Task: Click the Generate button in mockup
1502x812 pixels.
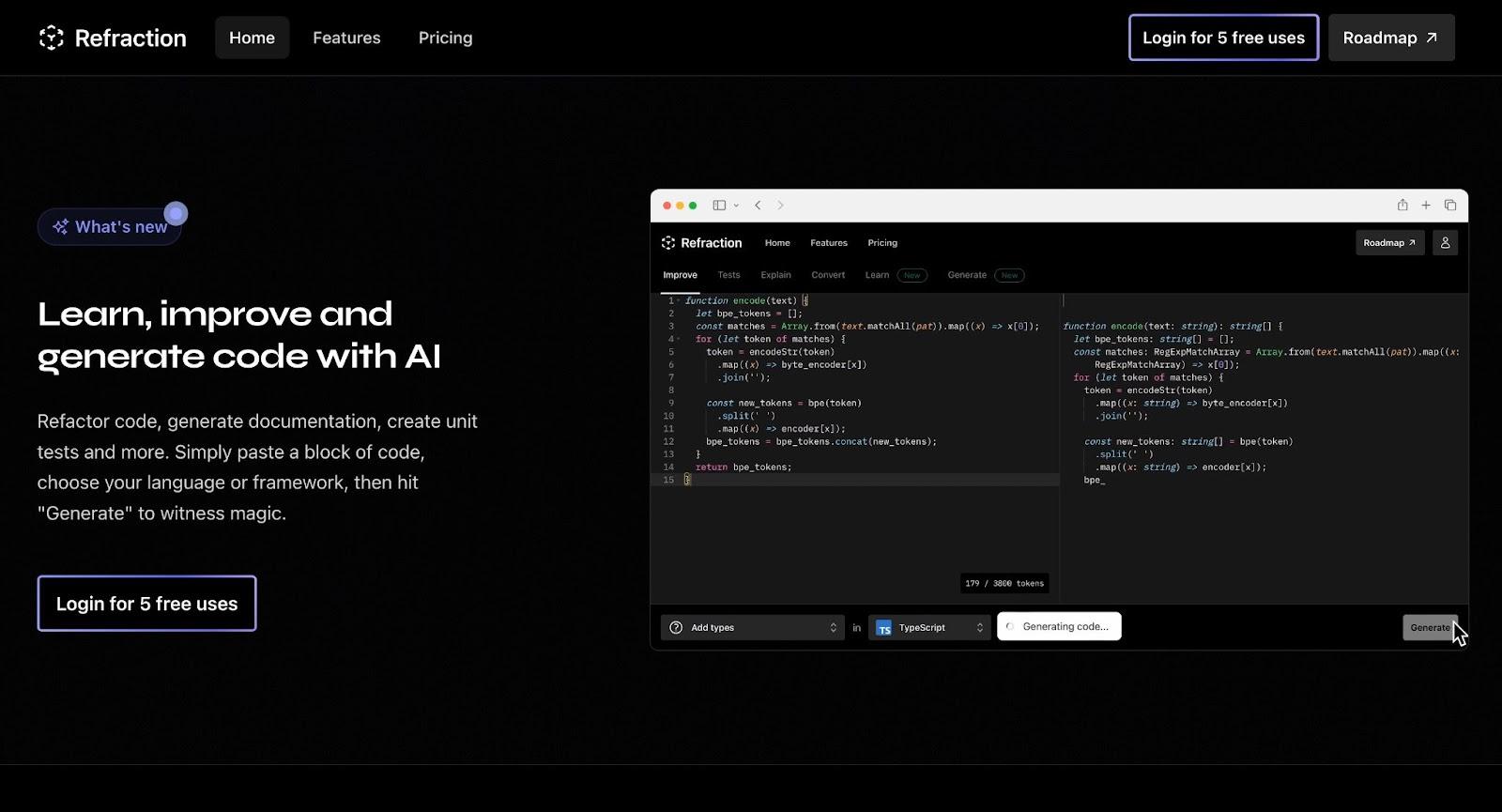Action: click(x=1430, y=628)
